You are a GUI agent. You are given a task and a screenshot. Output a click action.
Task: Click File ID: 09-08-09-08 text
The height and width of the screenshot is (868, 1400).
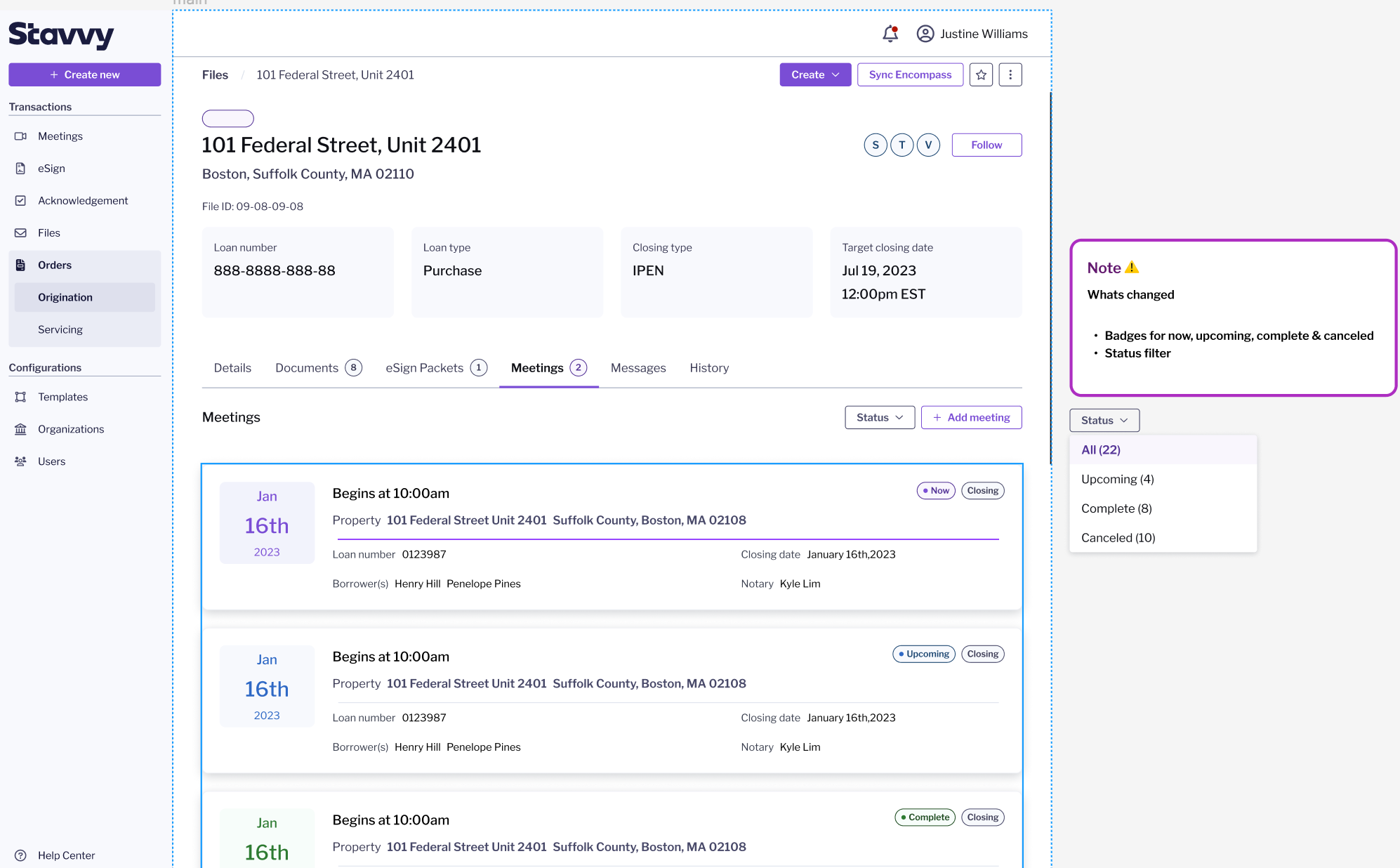tap(253, 206)
